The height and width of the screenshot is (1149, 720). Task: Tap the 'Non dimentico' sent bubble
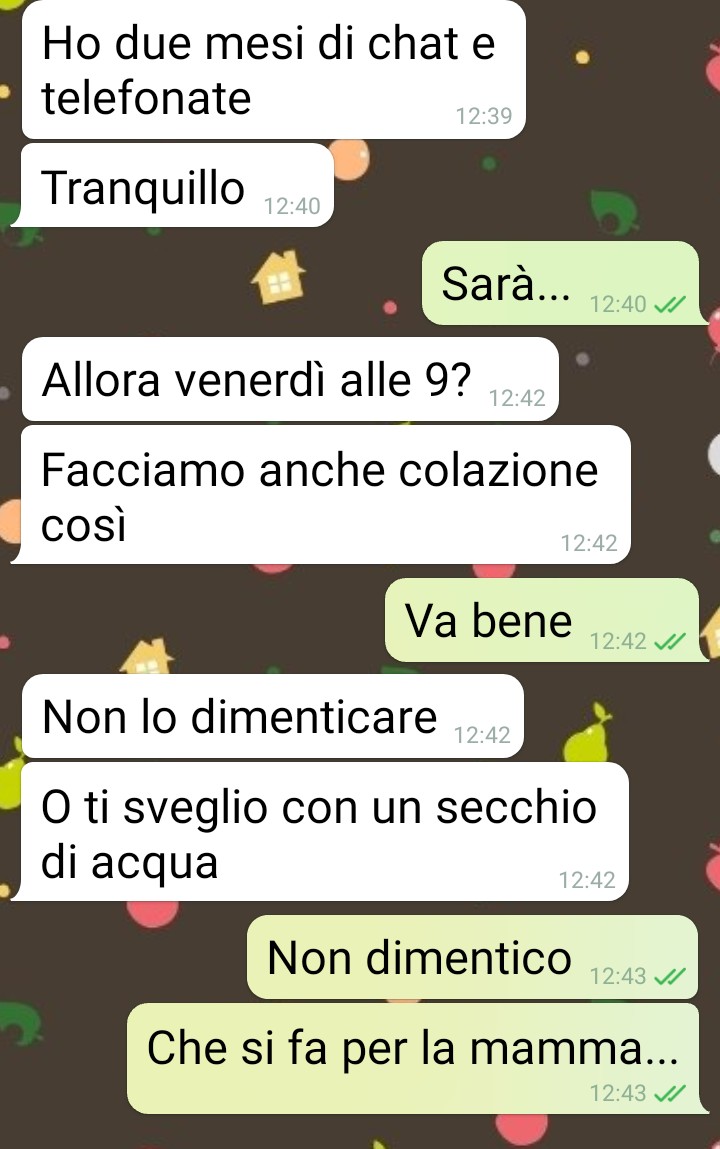click(472, 957)
